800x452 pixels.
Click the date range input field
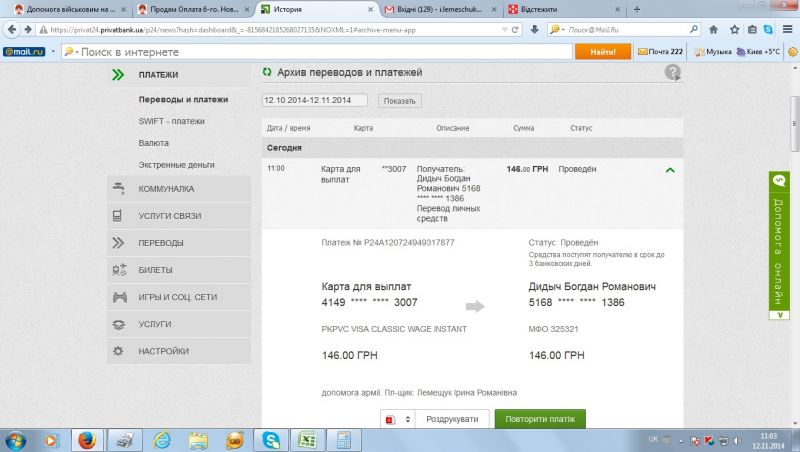[314, 100]
